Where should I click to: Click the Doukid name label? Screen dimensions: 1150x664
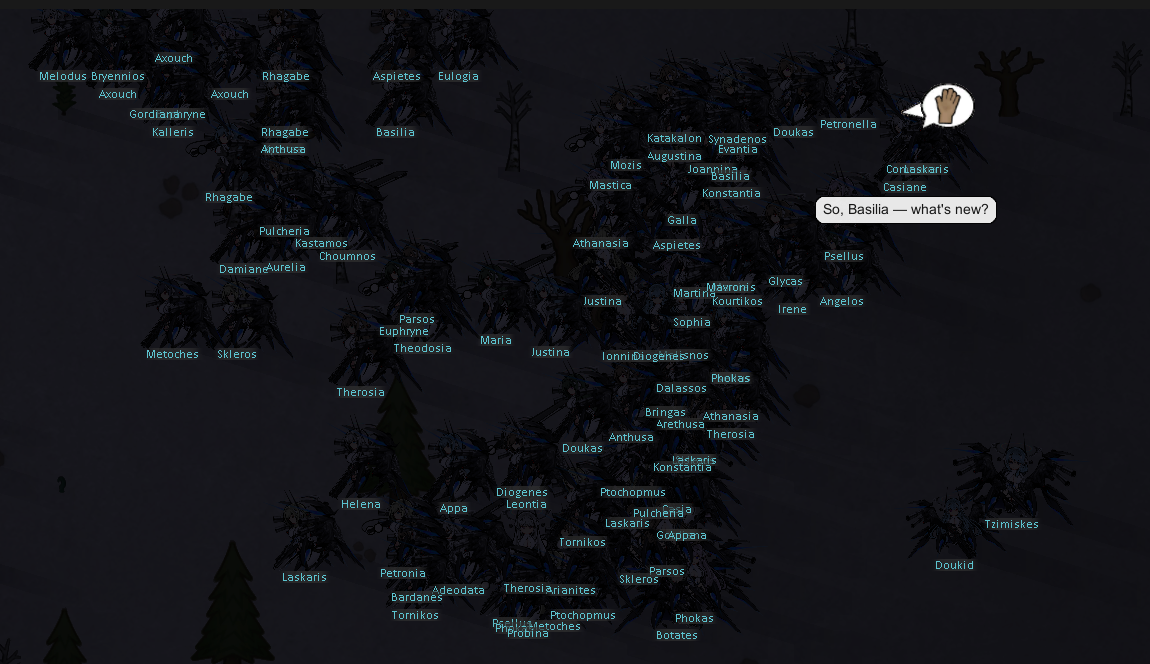coord(954,566)
